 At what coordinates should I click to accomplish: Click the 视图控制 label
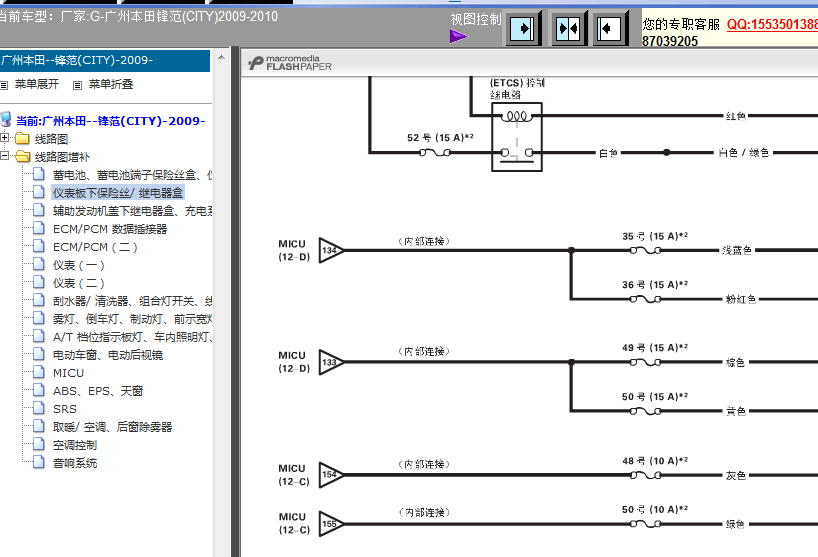click(475, 19)
